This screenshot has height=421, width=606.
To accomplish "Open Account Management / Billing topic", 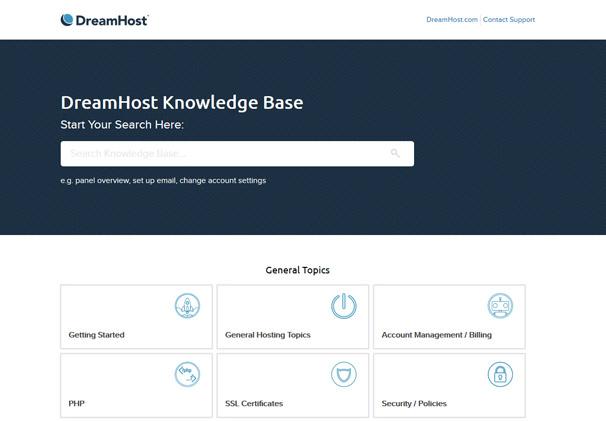I will click(x=449, y=317).
